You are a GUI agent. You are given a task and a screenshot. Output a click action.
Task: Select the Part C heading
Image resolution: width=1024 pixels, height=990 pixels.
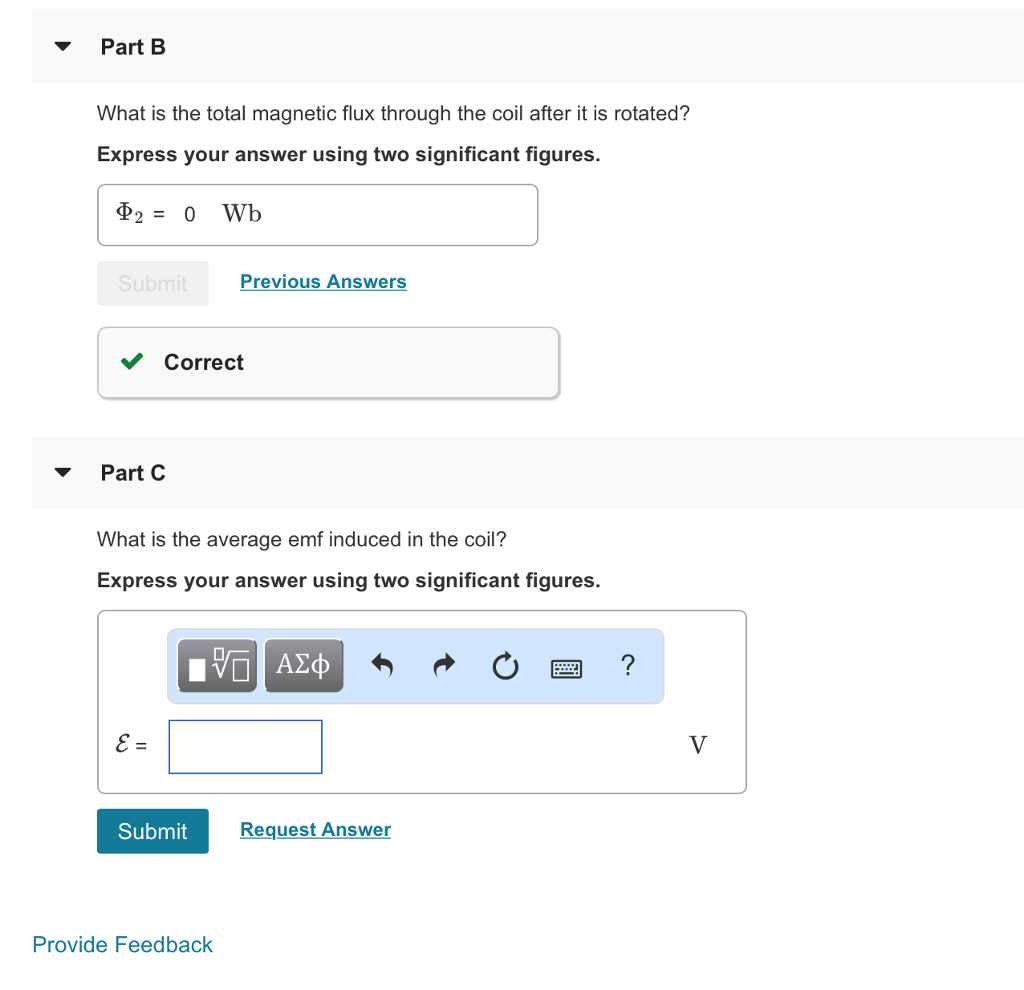coord(133,472)
